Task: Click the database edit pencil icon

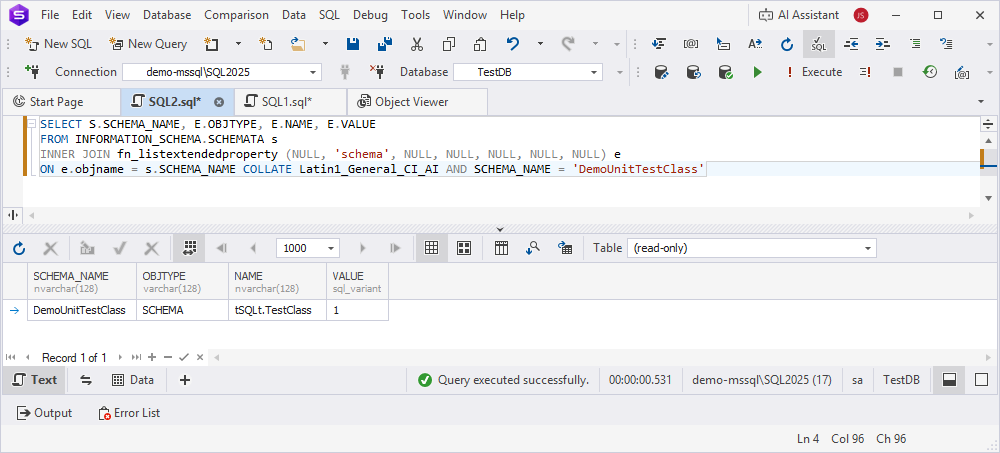Action: (661, 72)
